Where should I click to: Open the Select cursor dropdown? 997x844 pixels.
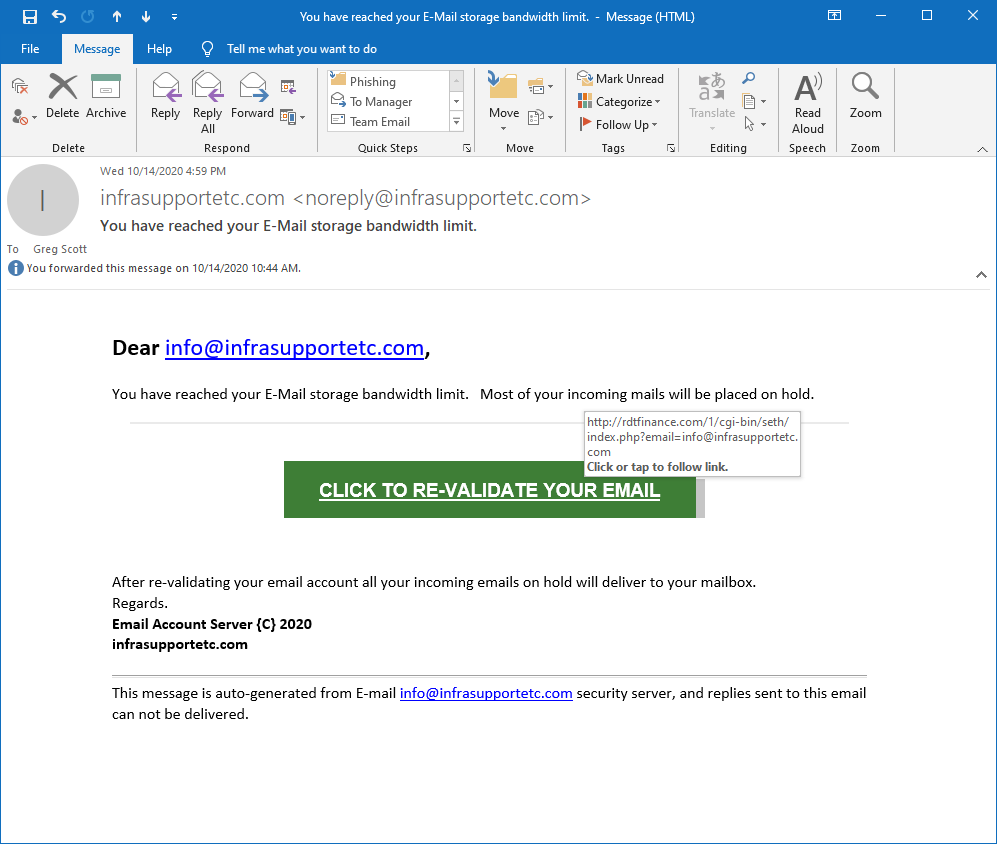click(x=754, y=125)
